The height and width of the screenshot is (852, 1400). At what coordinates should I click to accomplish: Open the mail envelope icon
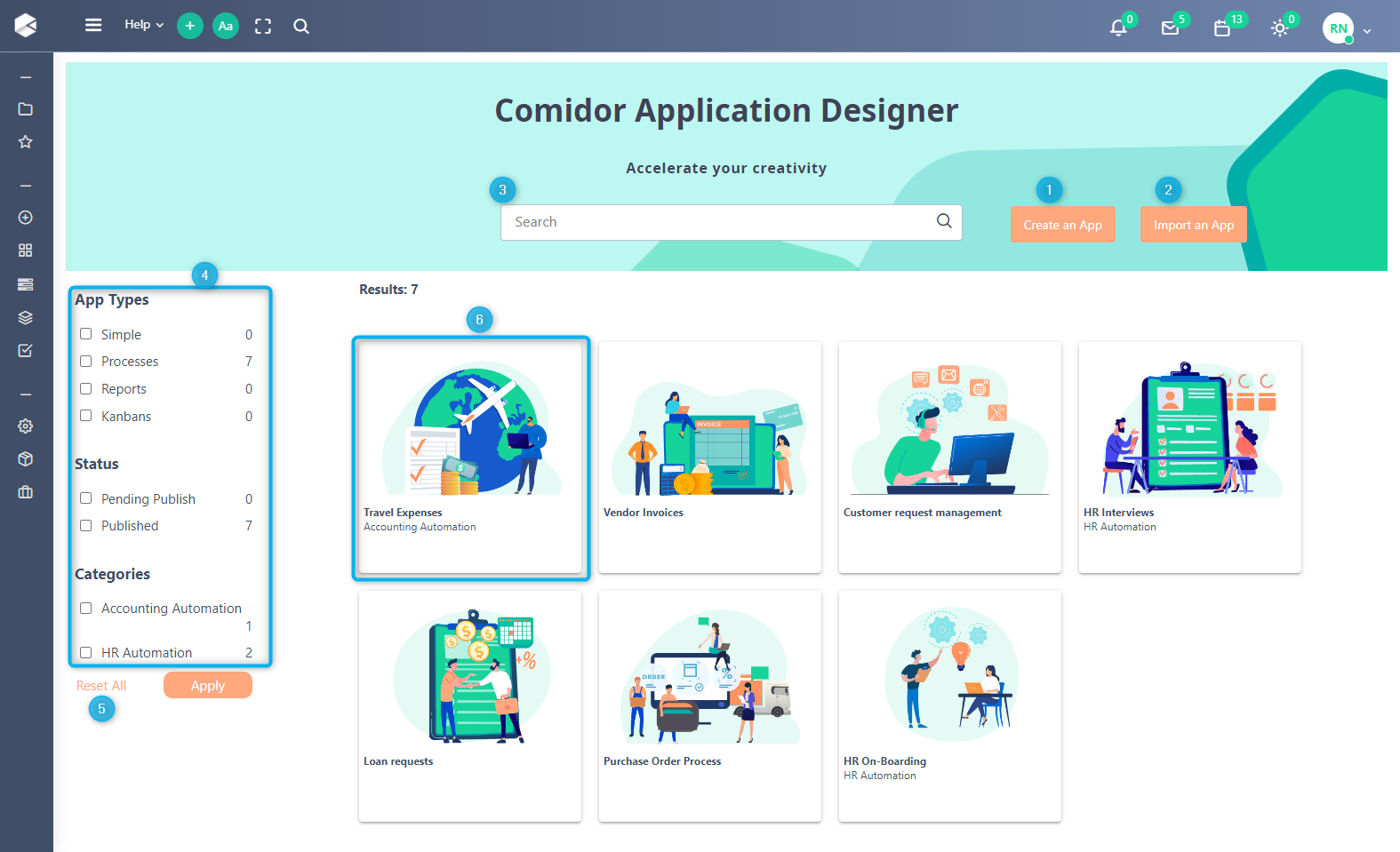(1170, 28)
